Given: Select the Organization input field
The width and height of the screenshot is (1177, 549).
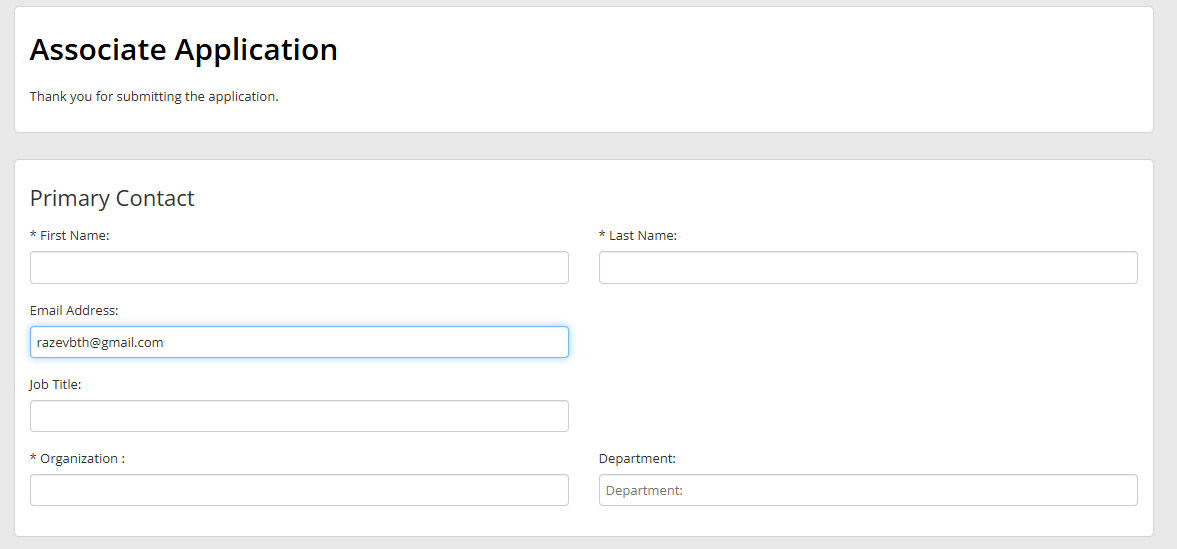Looking at the screenshot, I should tap(299, 490).
